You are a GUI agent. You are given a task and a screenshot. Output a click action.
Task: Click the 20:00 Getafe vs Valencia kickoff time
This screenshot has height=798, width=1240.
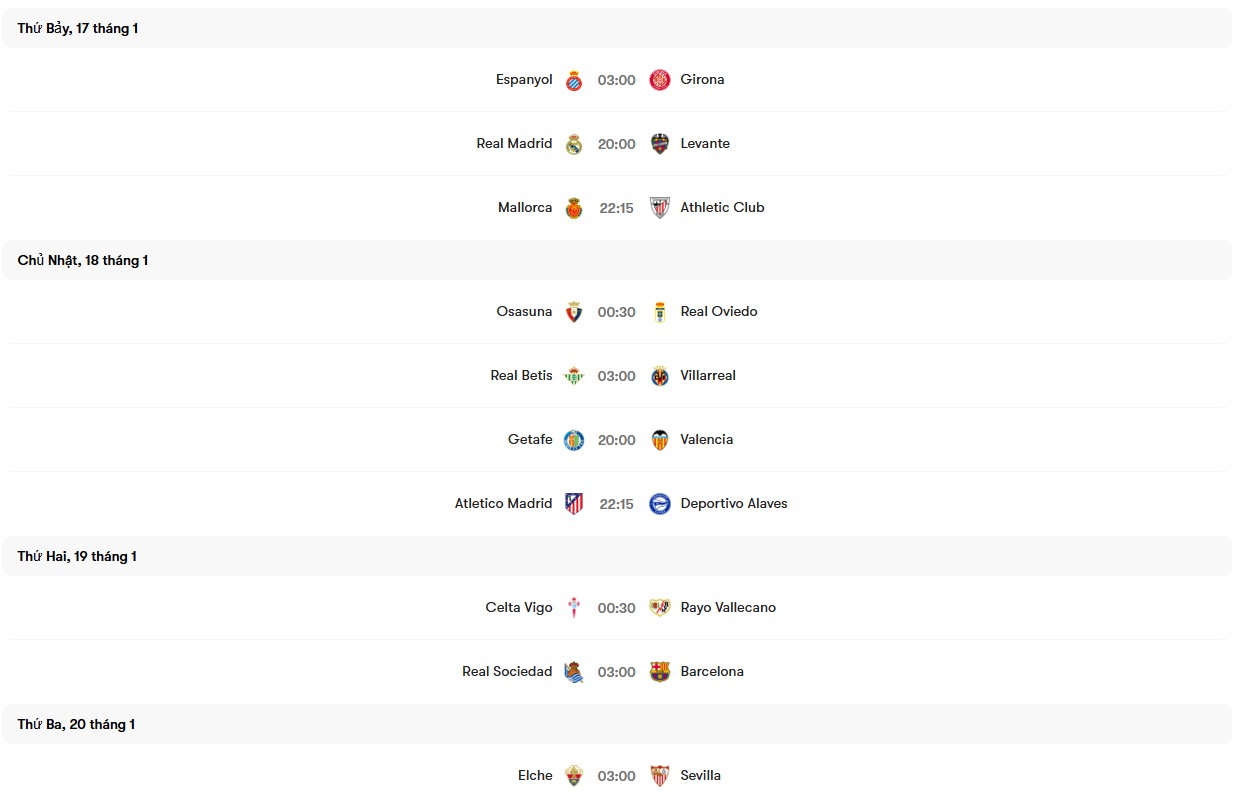[616, 439]
